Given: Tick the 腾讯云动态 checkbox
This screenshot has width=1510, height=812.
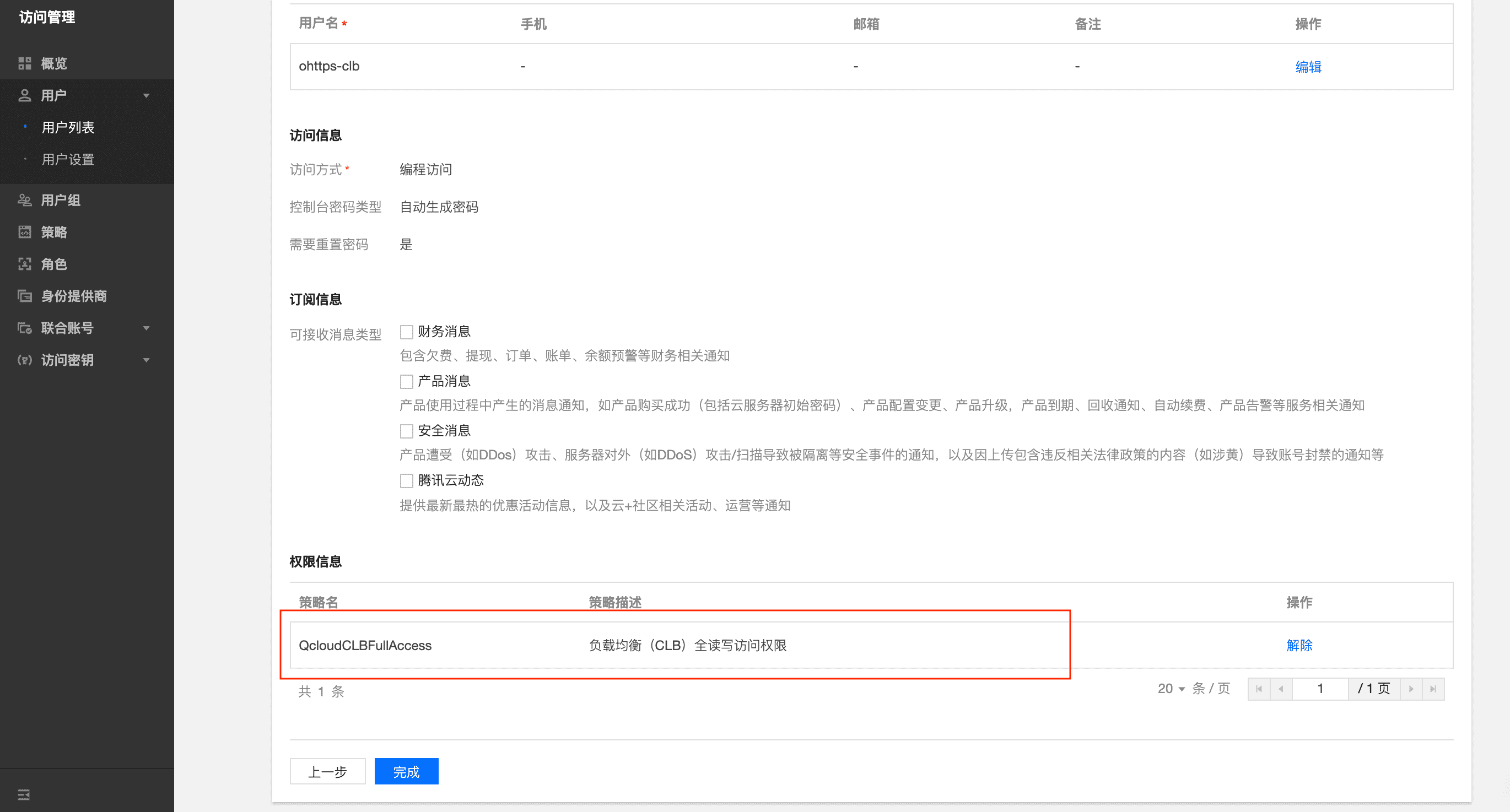Looking at the screenshot, I should point(406,481).
